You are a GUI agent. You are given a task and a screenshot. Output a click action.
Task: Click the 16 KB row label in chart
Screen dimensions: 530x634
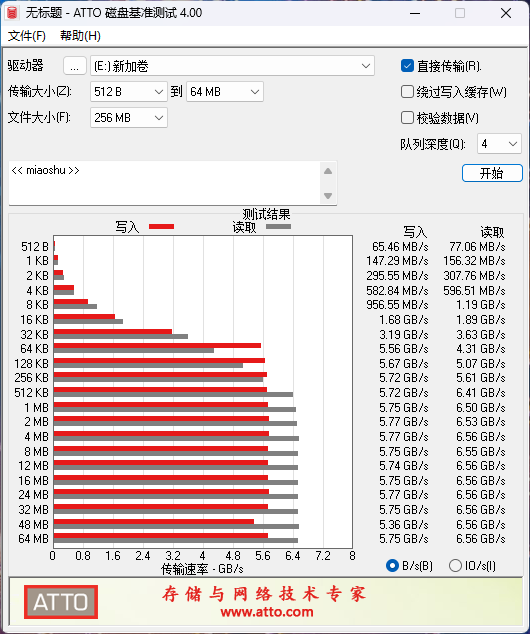click(x=34, y=320)
